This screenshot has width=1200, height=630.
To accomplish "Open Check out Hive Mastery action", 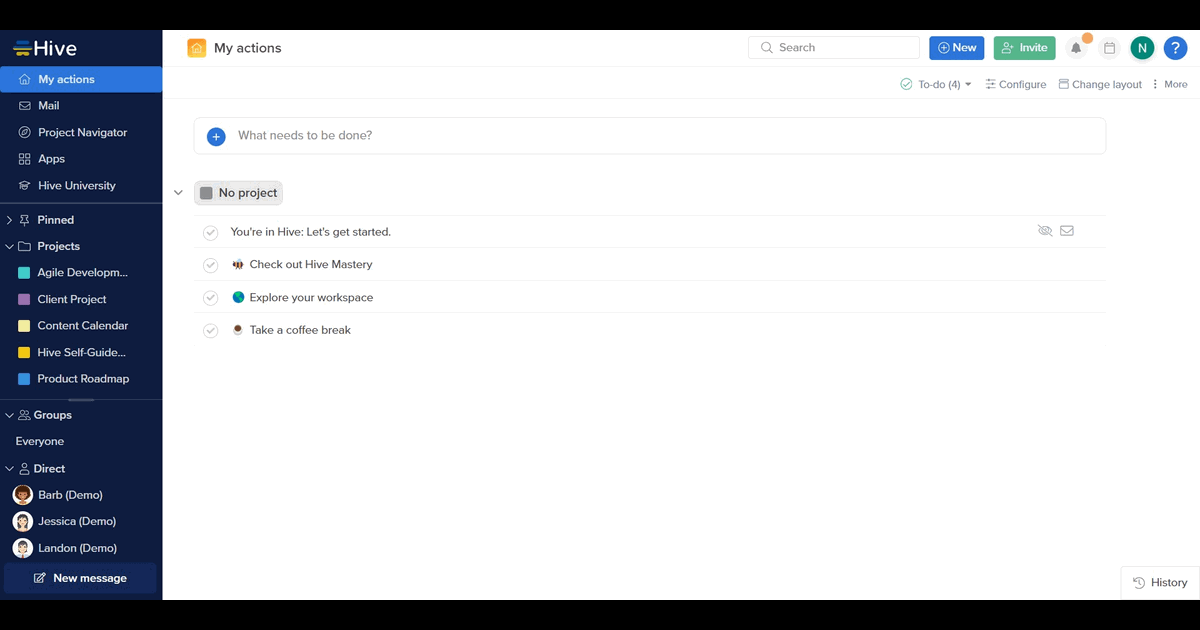I will pos(311,265).
